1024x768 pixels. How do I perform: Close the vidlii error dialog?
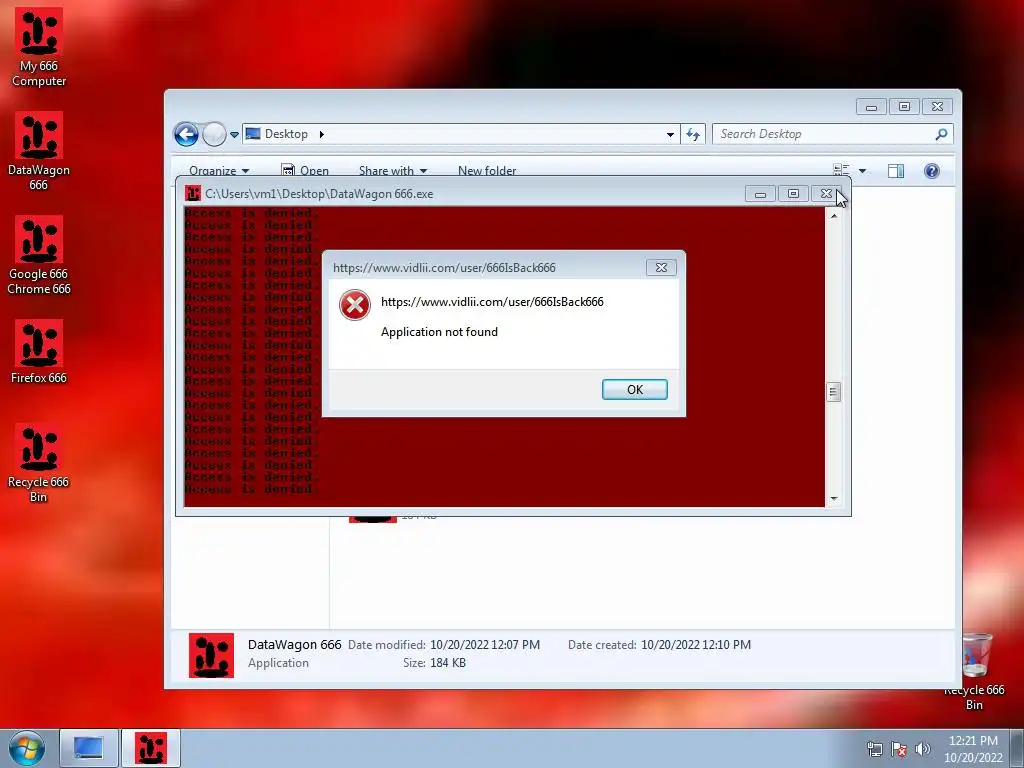661,267
